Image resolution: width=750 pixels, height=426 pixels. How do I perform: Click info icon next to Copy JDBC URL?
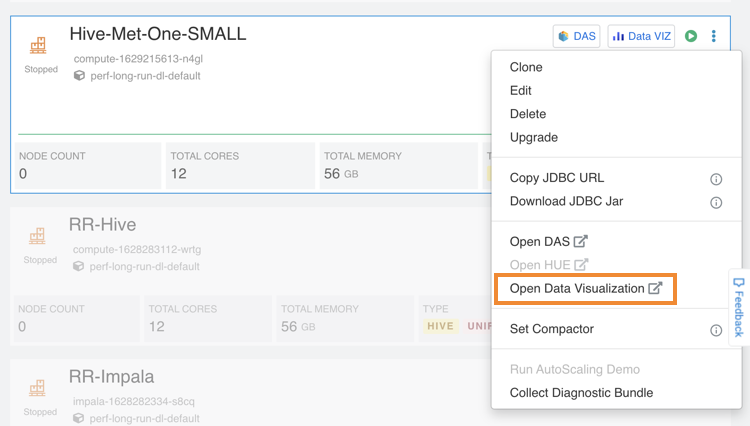pyautogui.click(x=716, y=179)
